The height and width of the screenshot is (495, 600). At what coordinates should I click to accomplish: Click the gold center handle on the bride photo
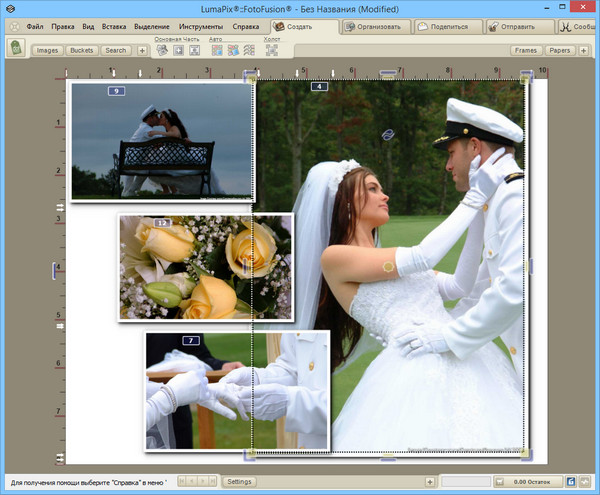coord(388,267)
